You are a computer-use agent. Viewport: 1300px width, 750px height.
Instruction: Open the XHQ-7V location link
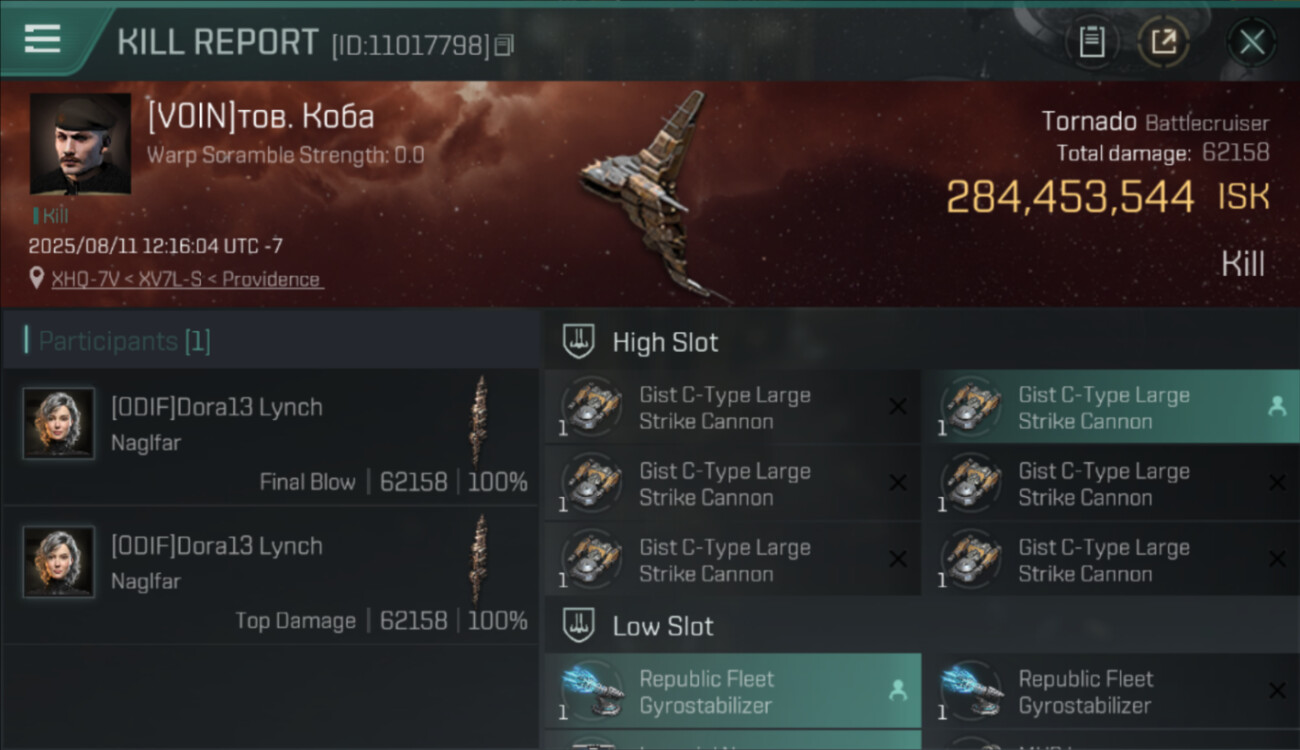click(185, 279)
